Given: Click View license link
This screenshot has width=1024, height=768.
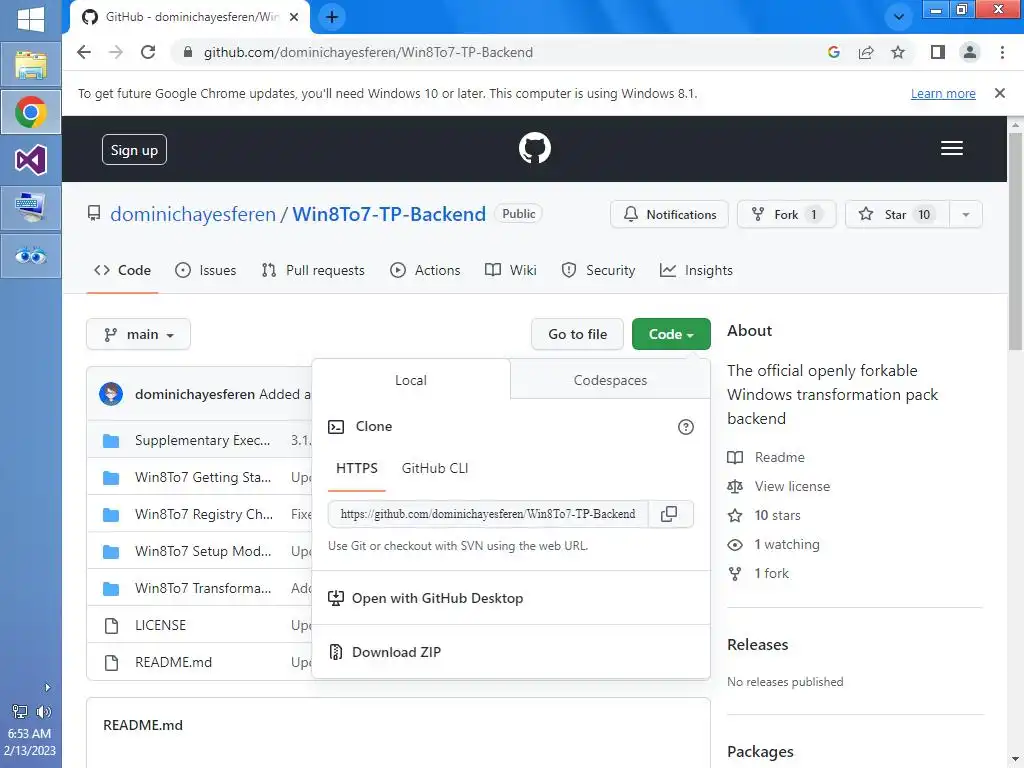Looking at the screenshot, I should pyautogui.click(x=778, y=487).
